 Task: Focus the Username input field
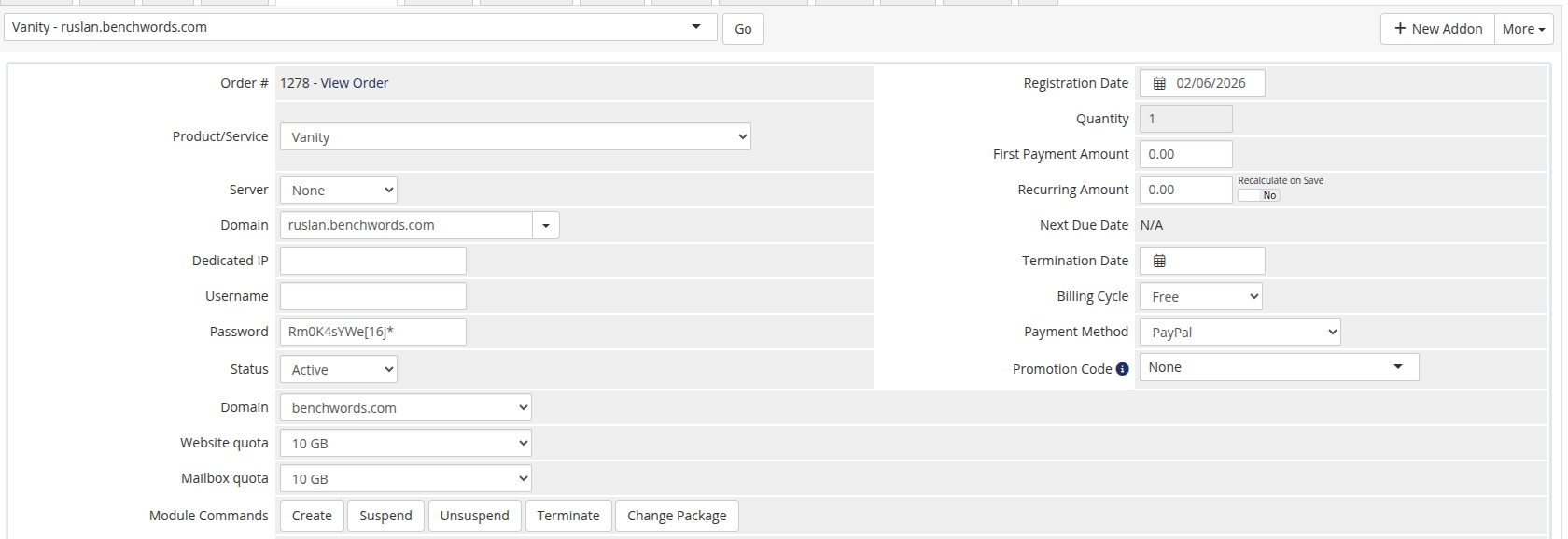[x=373, y=296]
